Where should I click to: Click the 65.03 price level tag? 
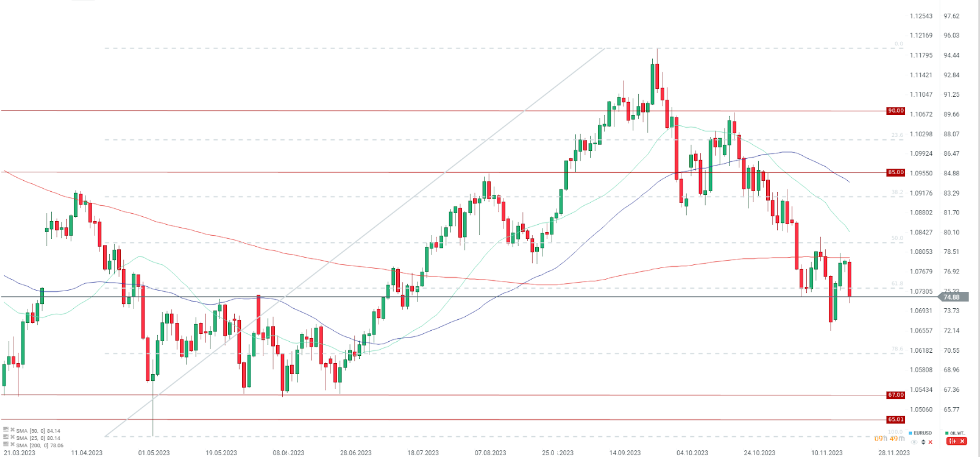pyautogui.click(x=896, y=419)
